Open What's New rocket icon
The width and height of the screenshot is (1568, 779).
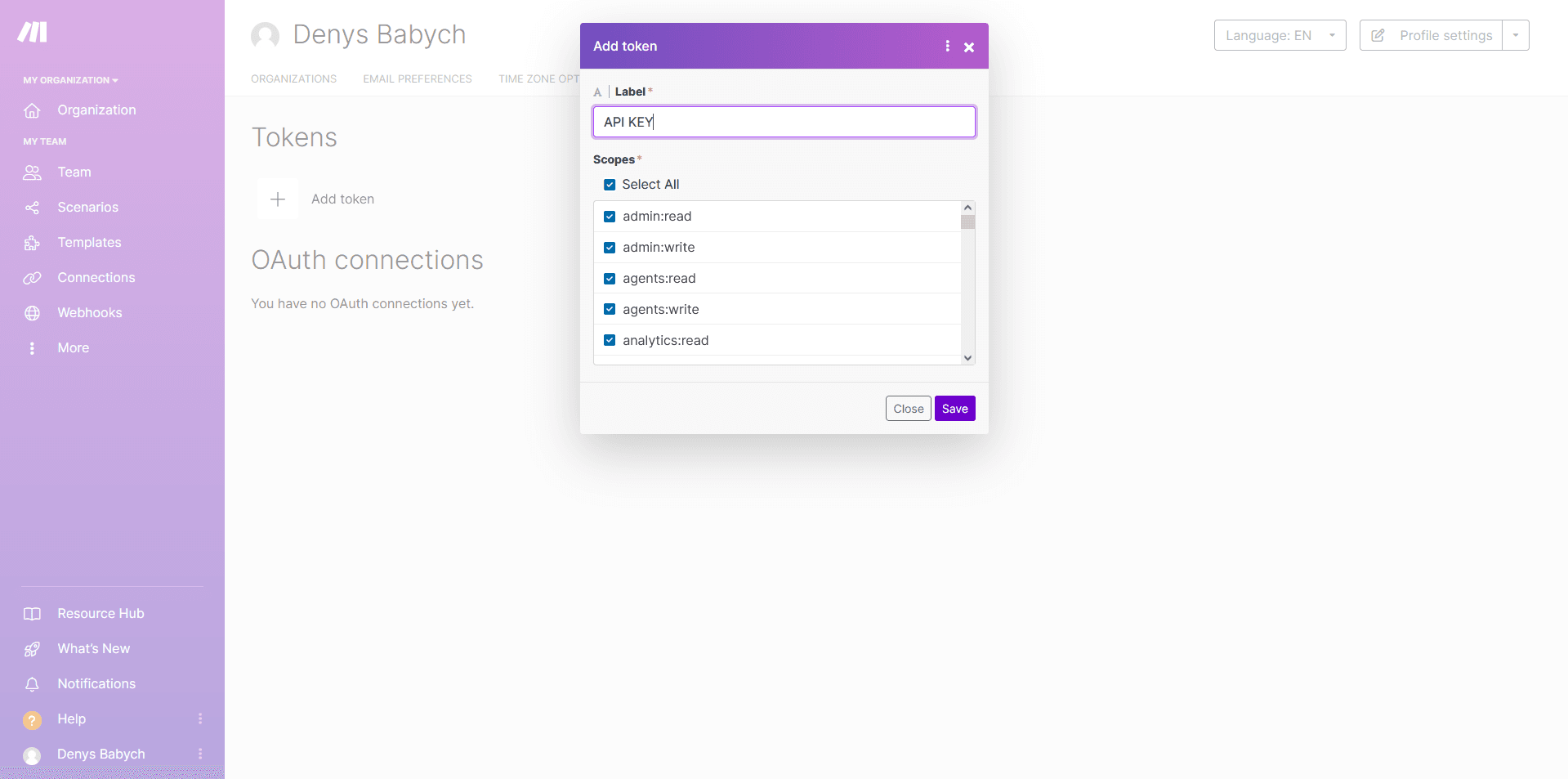32,649
